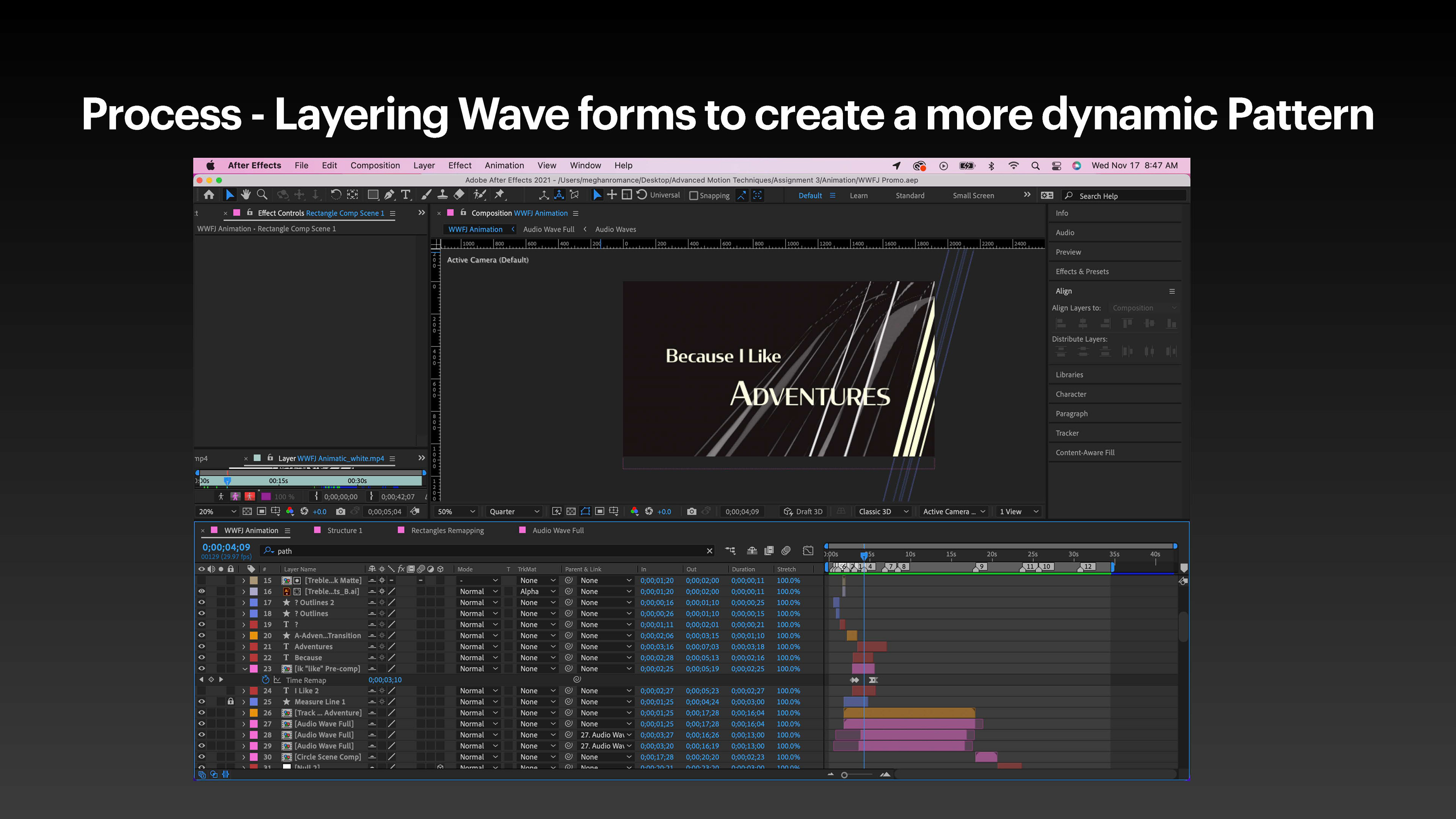Screen dimensions: 1456x819
Task: Open the Quarter resolution dropdown
Action: click(x=514, y=511)
